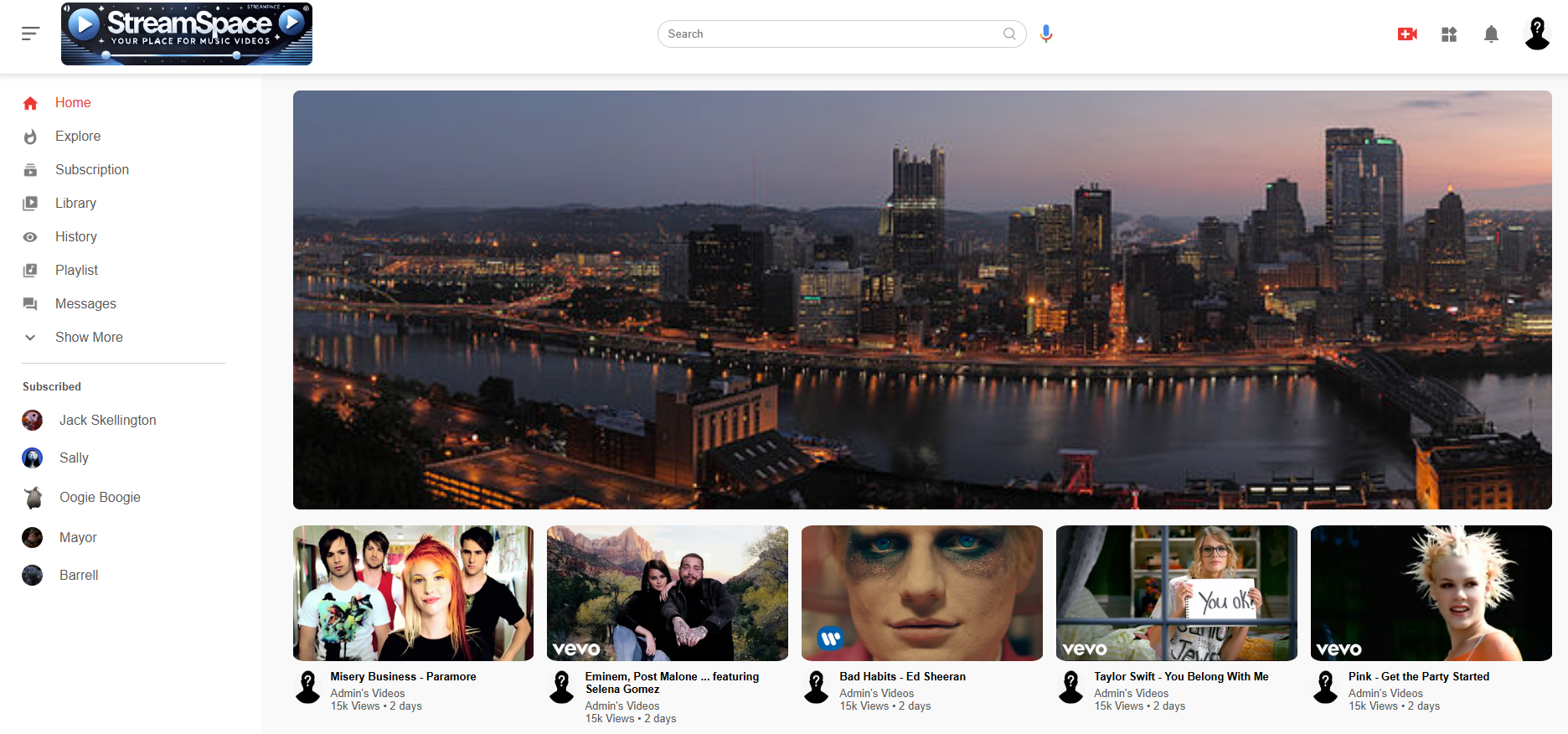The height and width of the screenshot is (734, 1568).
Task: Open Oogie Boogie channel avatar
Action: coord(33,498)
